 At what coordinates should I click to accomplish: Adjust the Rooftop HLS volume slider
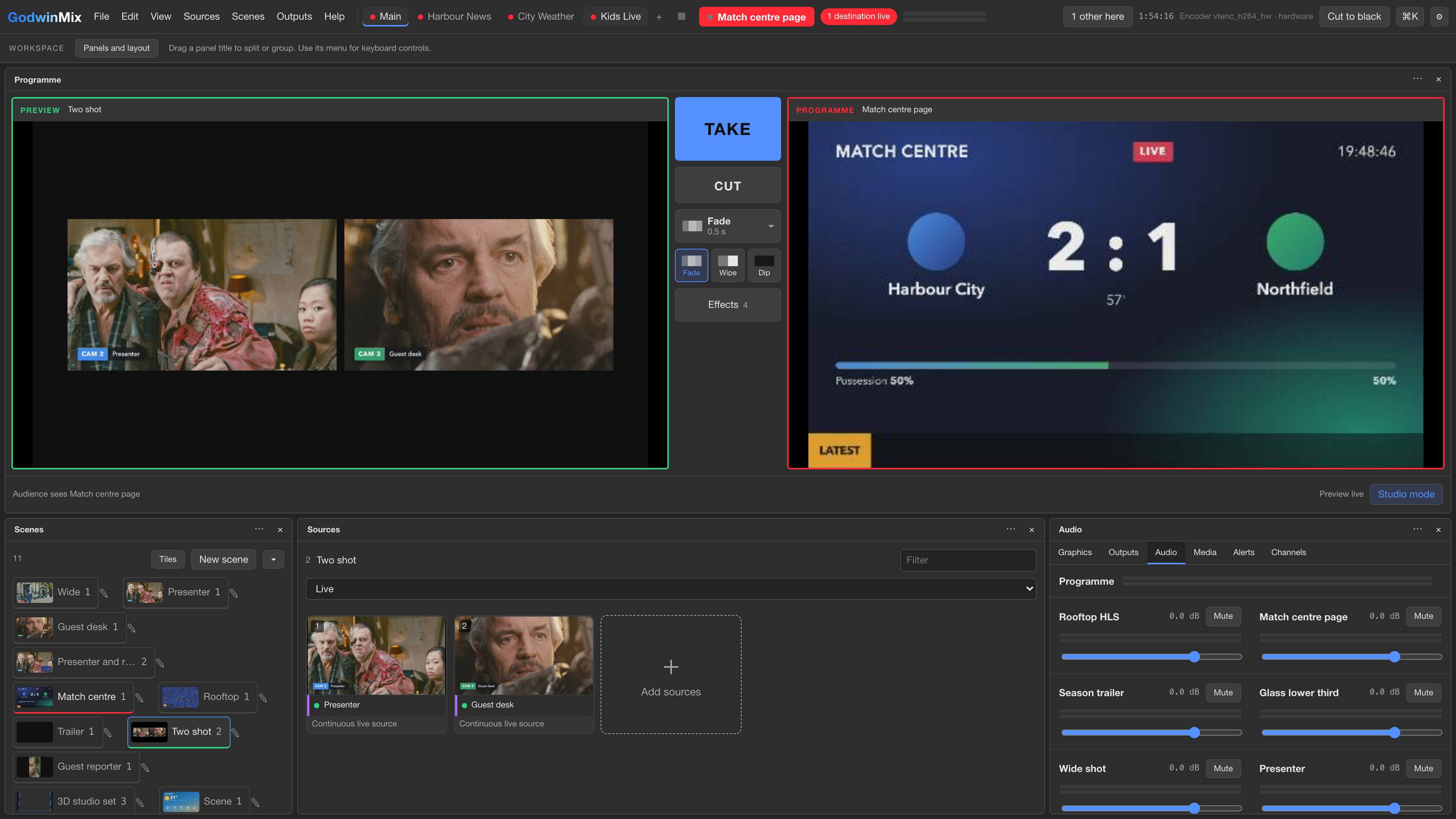(x=1151, y=657)
